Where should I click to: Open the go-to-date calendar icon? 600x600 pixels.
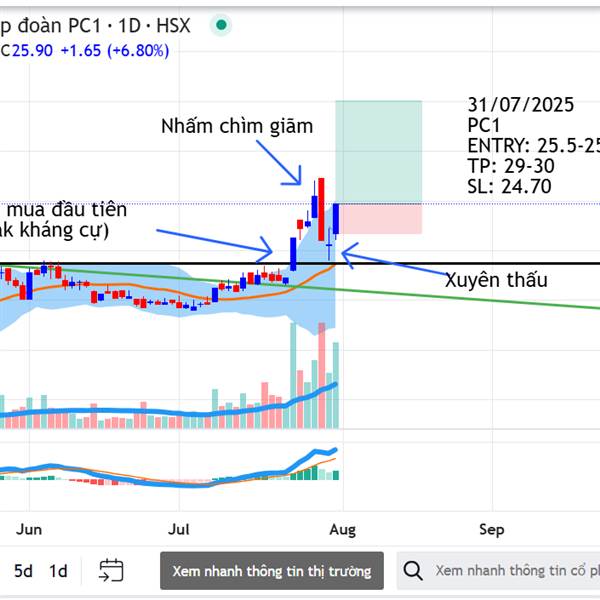tap(111, 570)
